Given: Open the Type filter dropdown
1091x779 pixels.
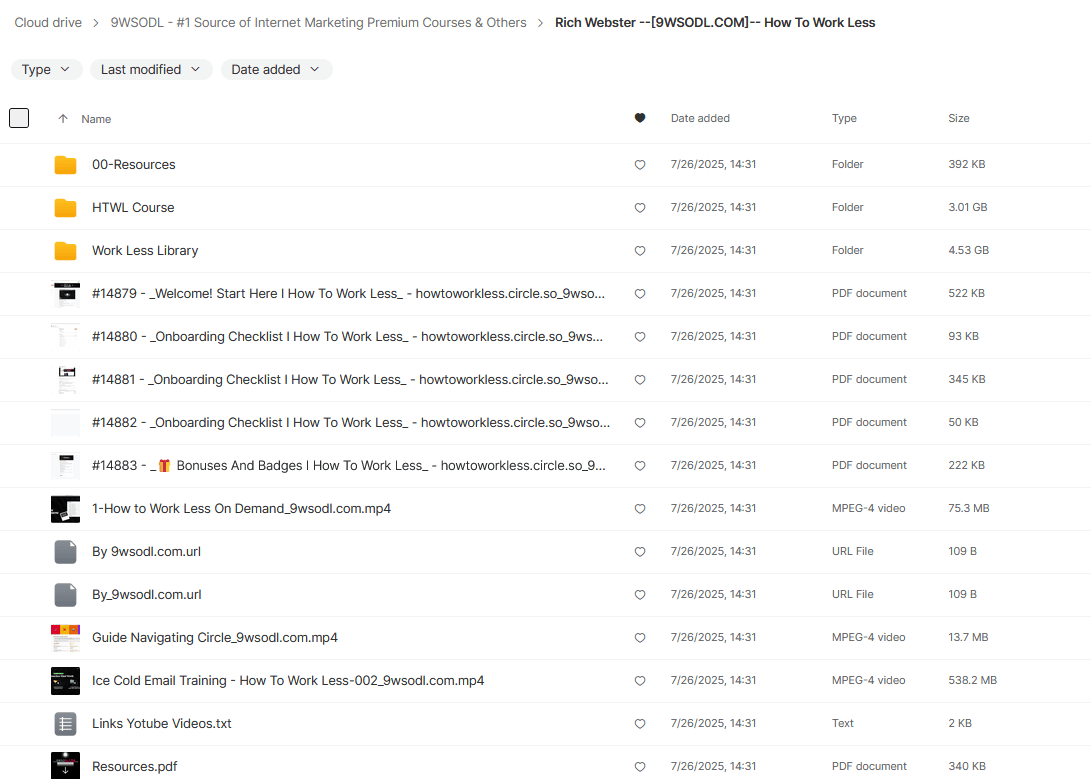Looking at the screenshot, I should 46,69.
